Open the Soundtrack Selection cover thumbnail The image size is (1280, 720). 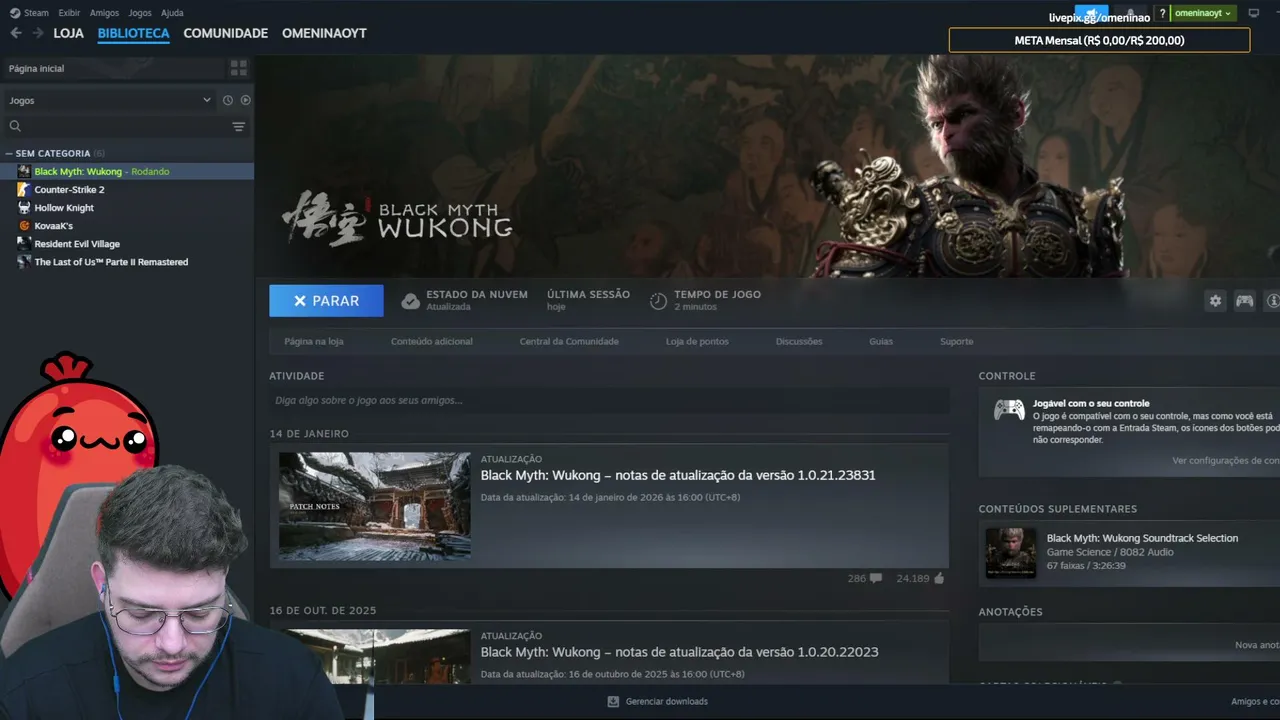pos(1011,552)
